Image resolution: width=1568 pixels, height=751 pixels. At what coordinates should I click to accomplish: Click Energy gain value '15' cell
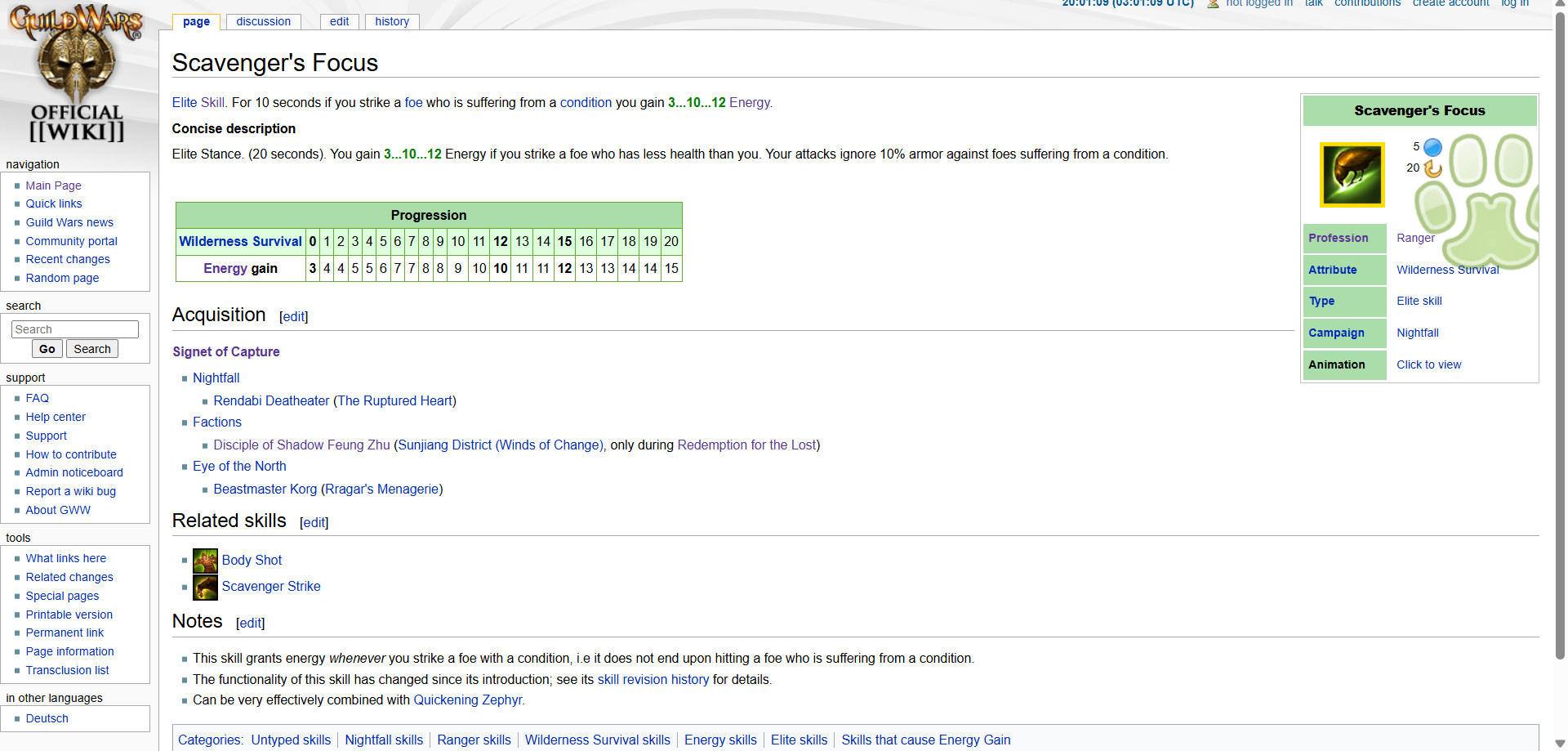click(671, 268)
